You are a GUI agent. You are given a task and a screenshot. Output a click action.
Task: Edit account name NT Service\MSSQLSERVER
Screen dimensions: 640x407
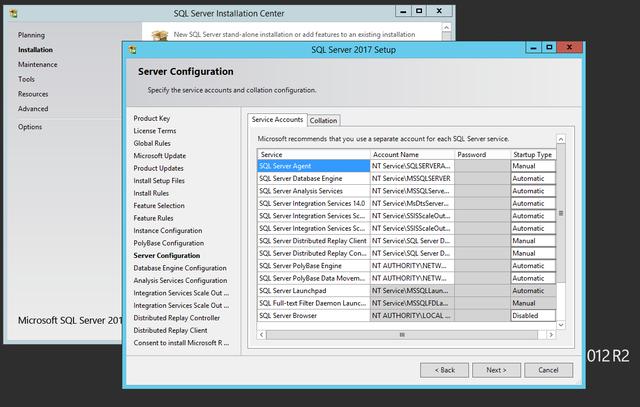coord(412,178)
